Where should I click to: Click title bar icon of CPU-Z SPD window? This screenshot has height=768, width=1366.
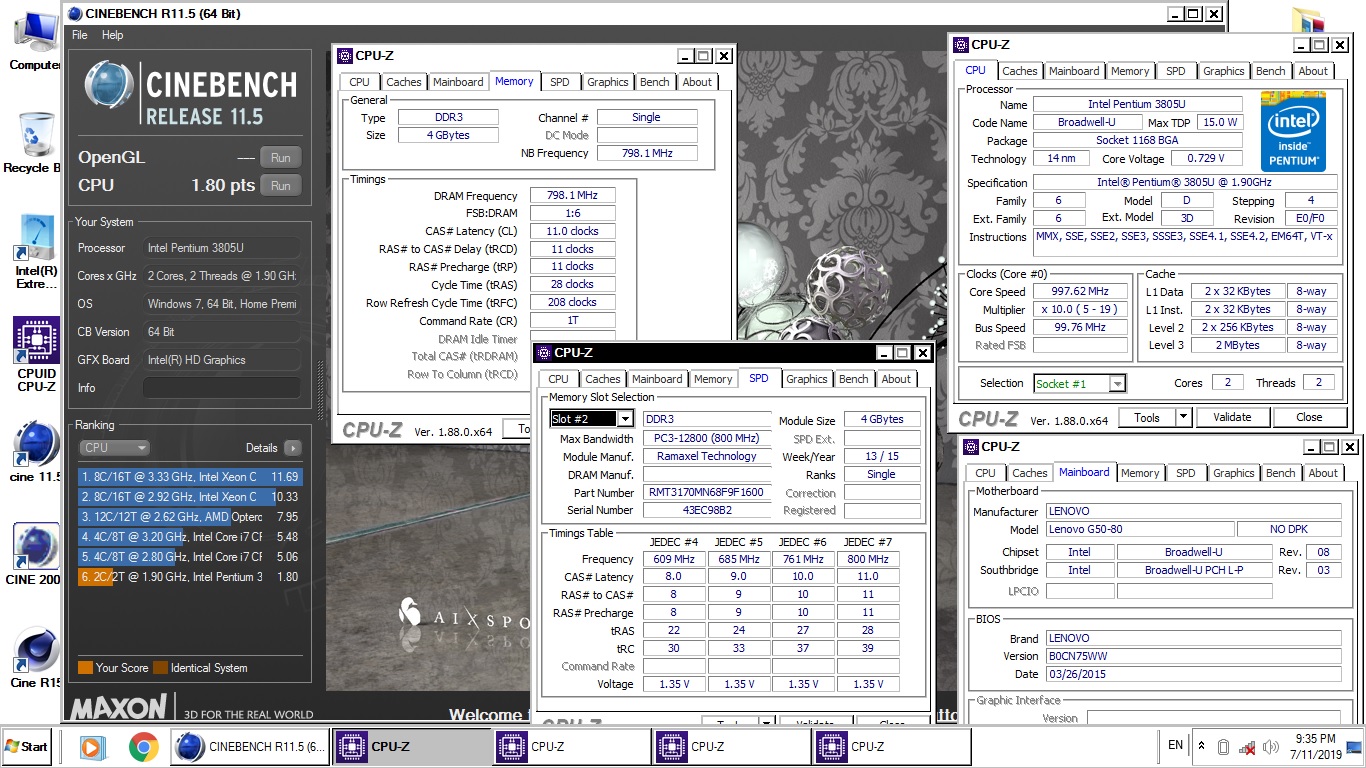tap(543, 352)
